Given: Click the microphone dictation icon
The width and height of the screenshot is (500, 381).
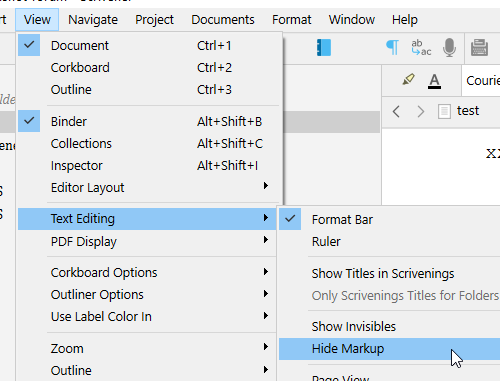Looking at the screenshot, I should pos(449,47).
